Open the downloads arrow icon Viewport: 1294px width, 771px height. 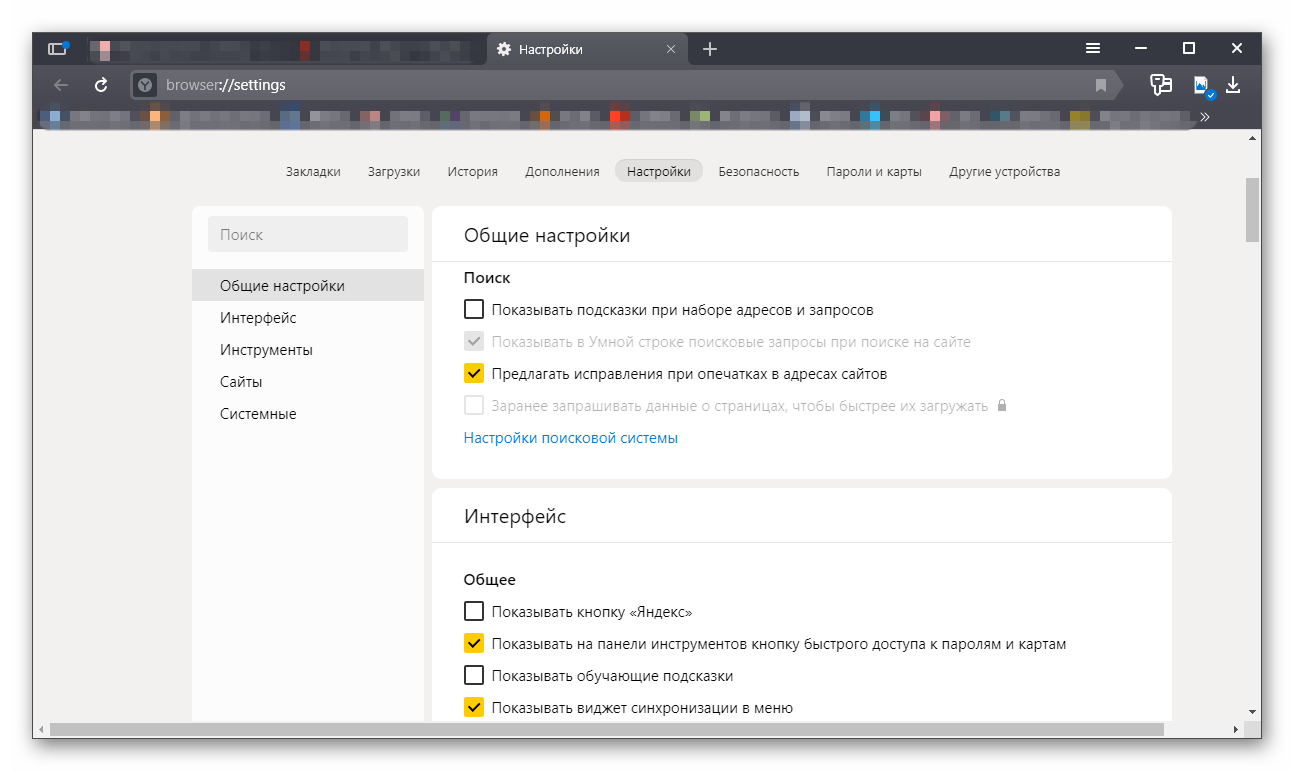pyautogui.click(x=1233, y=85)
